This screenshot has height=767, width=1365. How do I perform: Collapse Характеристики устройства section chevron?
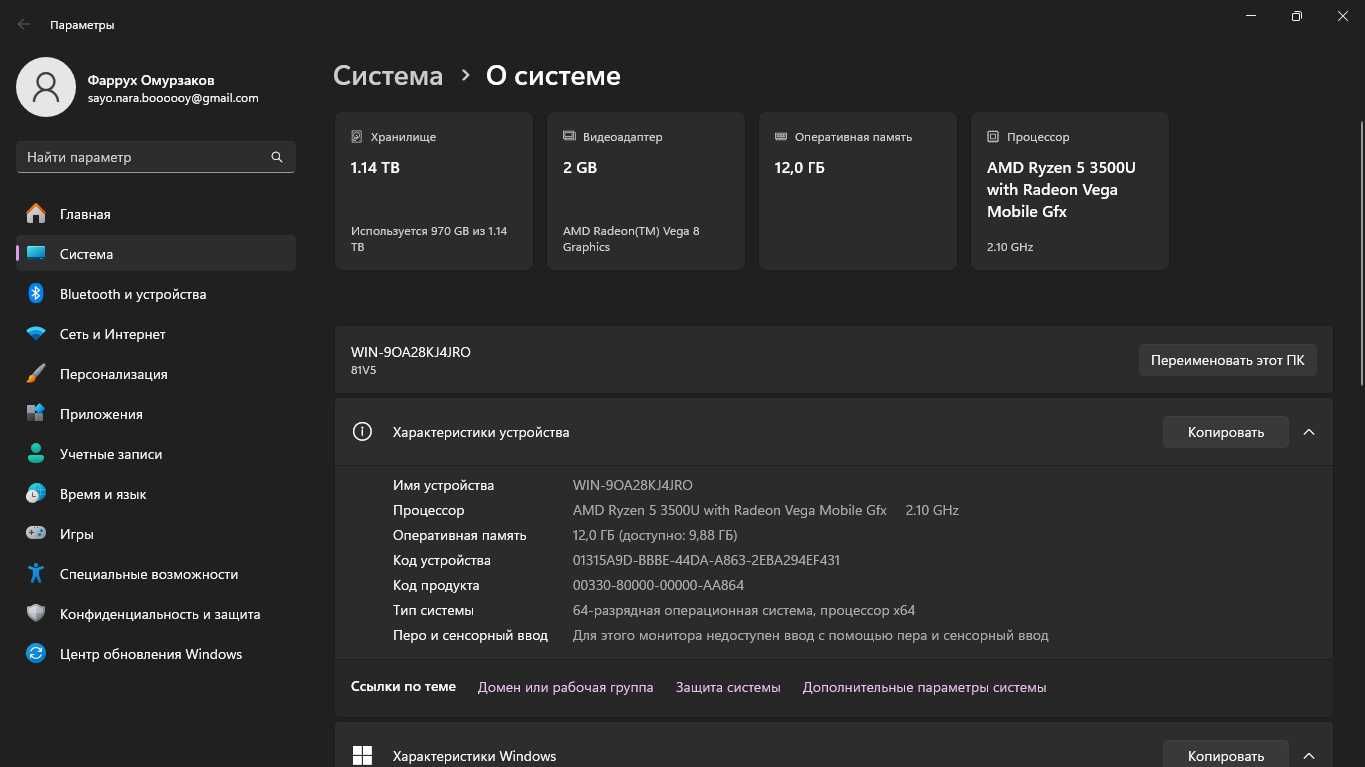point(1309,432)
